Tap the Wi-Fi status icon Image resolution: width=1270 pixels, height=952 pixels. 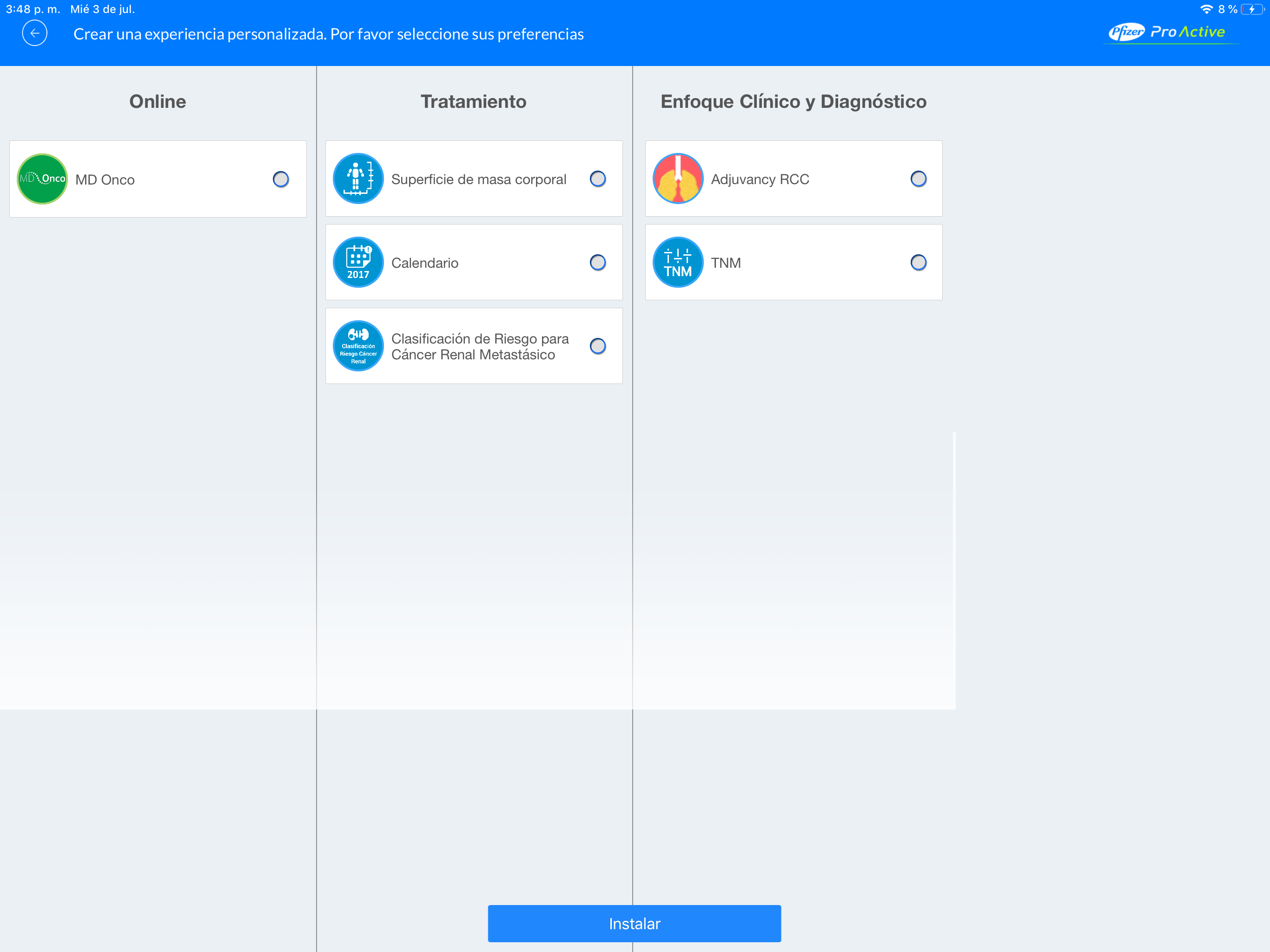(1206, 9)
